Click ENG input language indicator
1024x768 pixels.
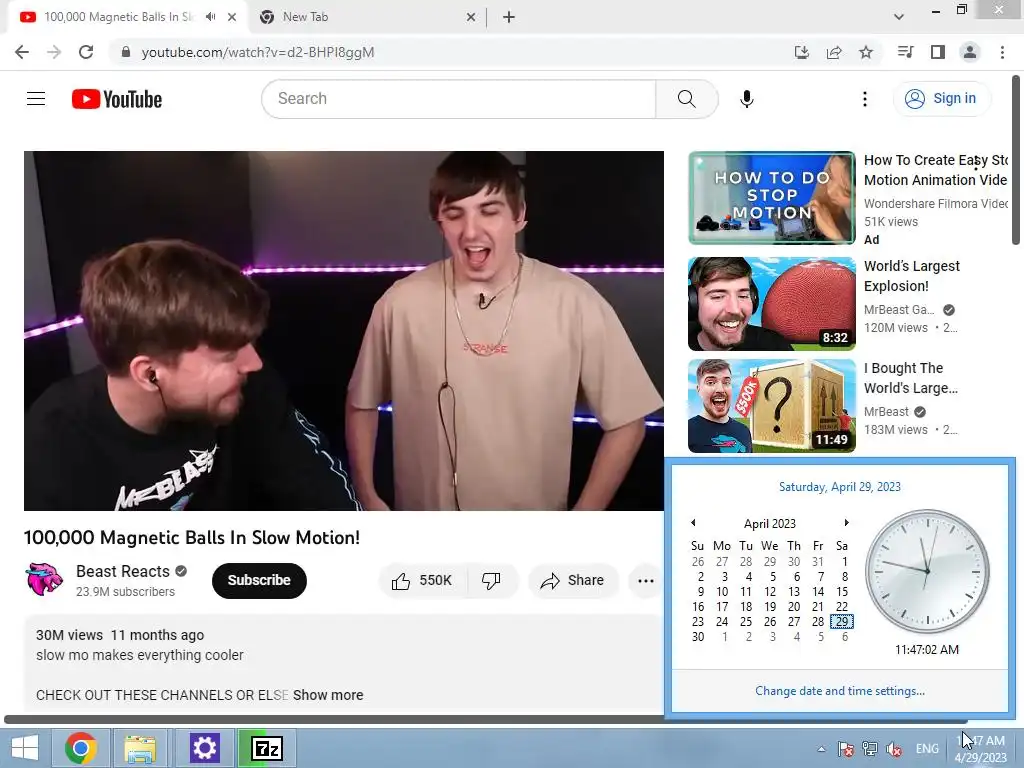(x=927, y=749)
